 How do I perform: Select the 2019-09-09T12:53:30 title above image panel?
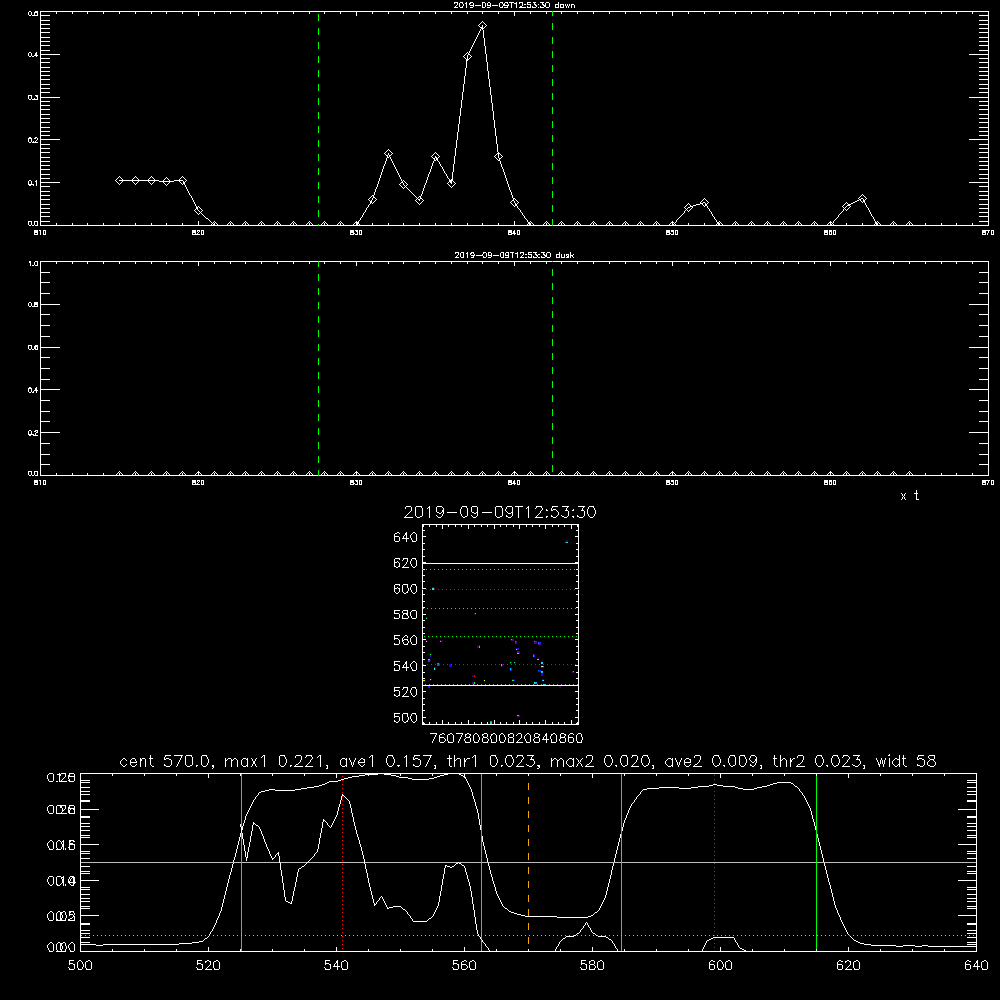[500, 512]
